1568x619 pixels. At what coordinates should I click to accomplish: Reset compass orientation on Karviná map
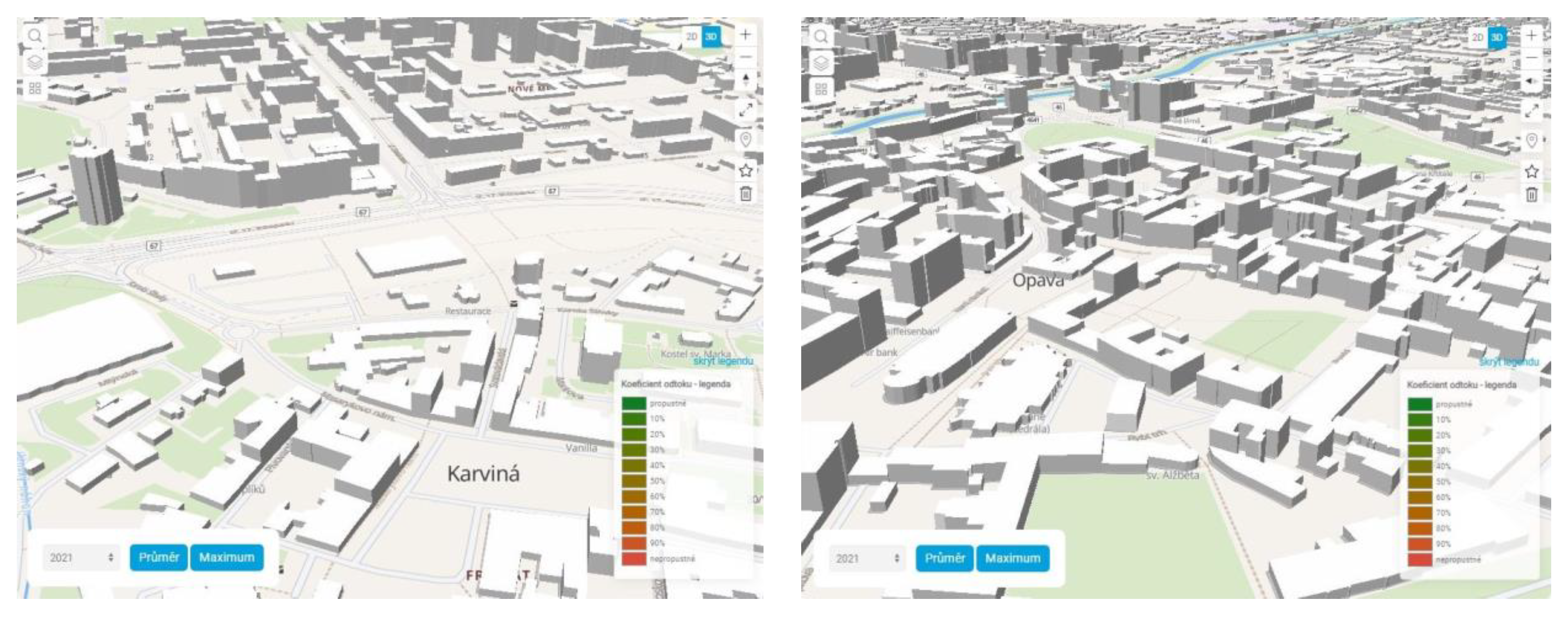745,79
